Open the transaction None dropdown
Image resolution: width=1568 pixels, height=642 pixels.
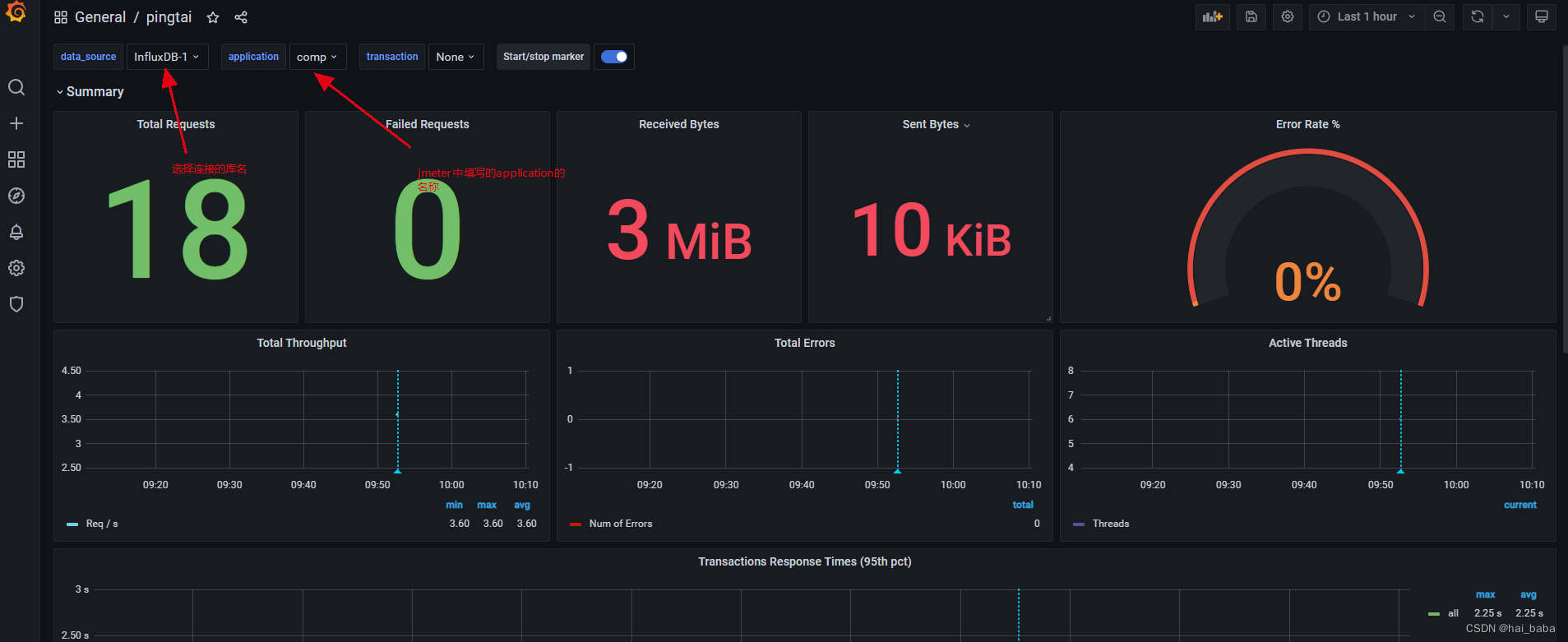456,57
